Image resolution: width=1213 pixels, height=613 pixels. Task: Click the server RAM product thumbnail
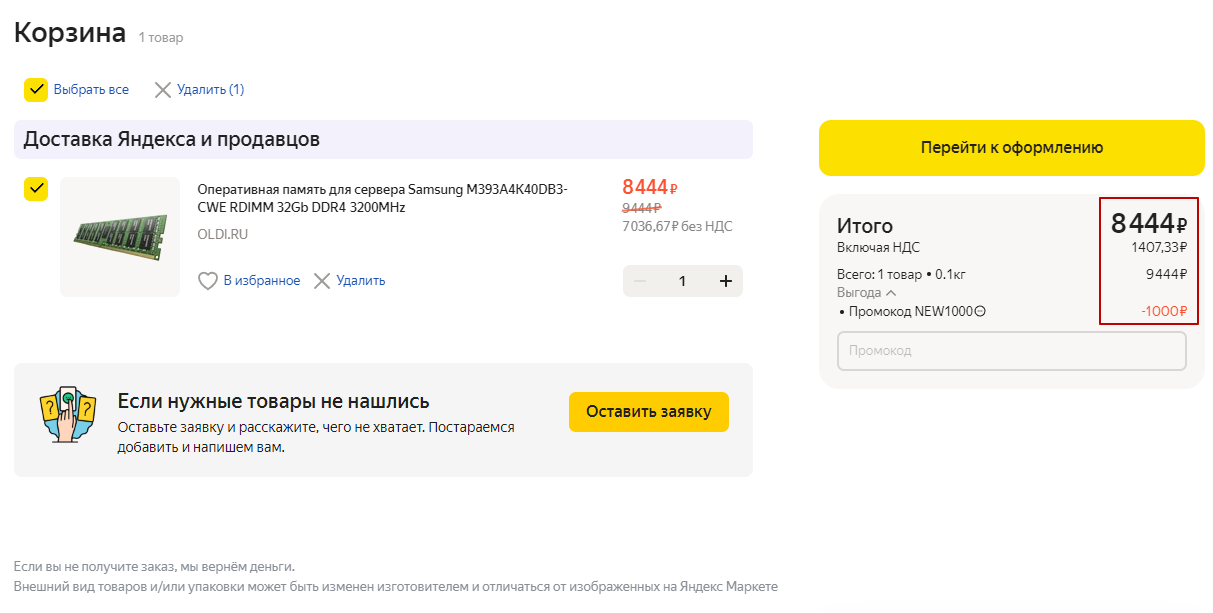120,237
